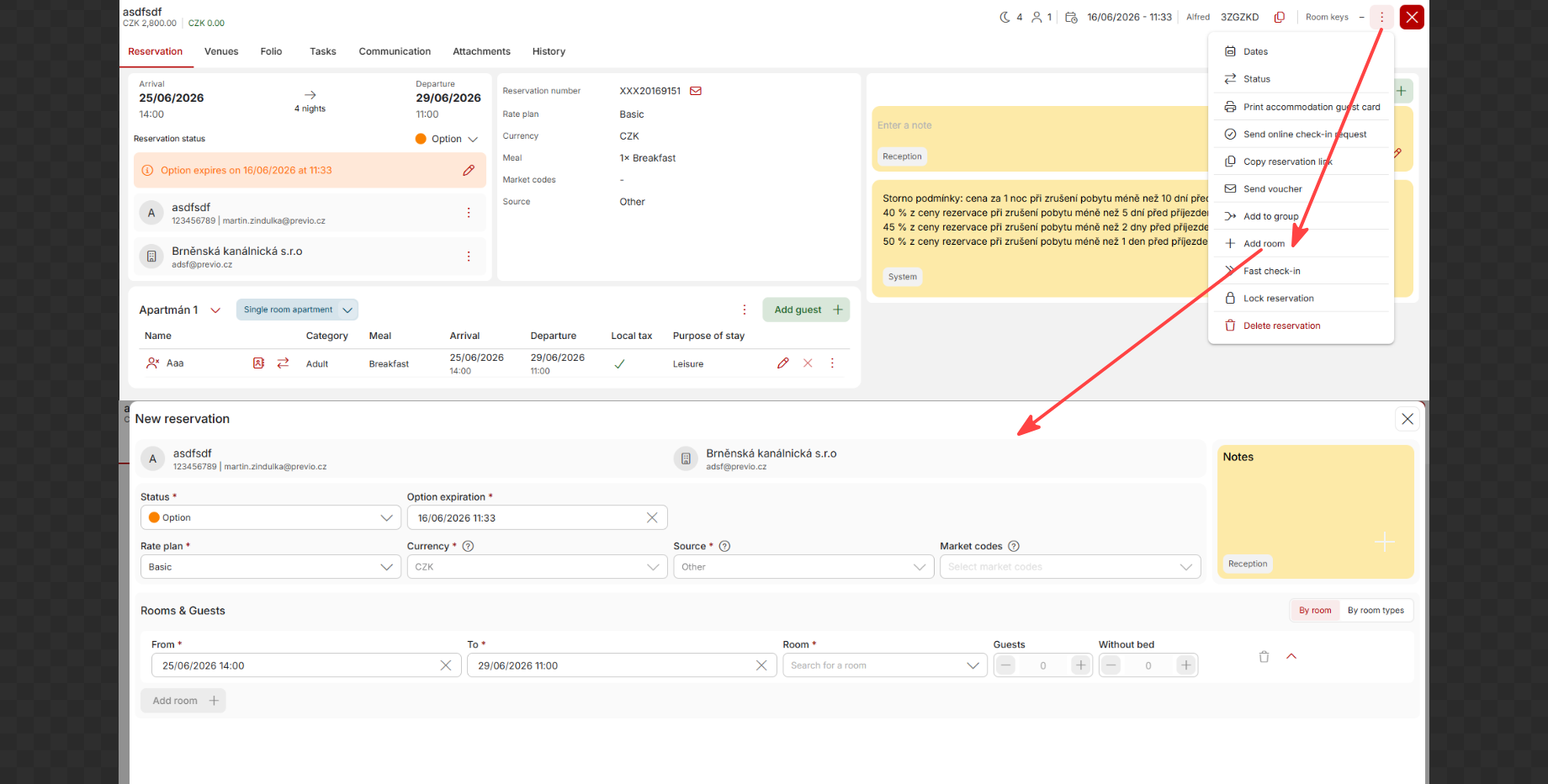Clear the Option expiration date field
The height and width of the screenshot is (784, 1548).
point(652,518)
